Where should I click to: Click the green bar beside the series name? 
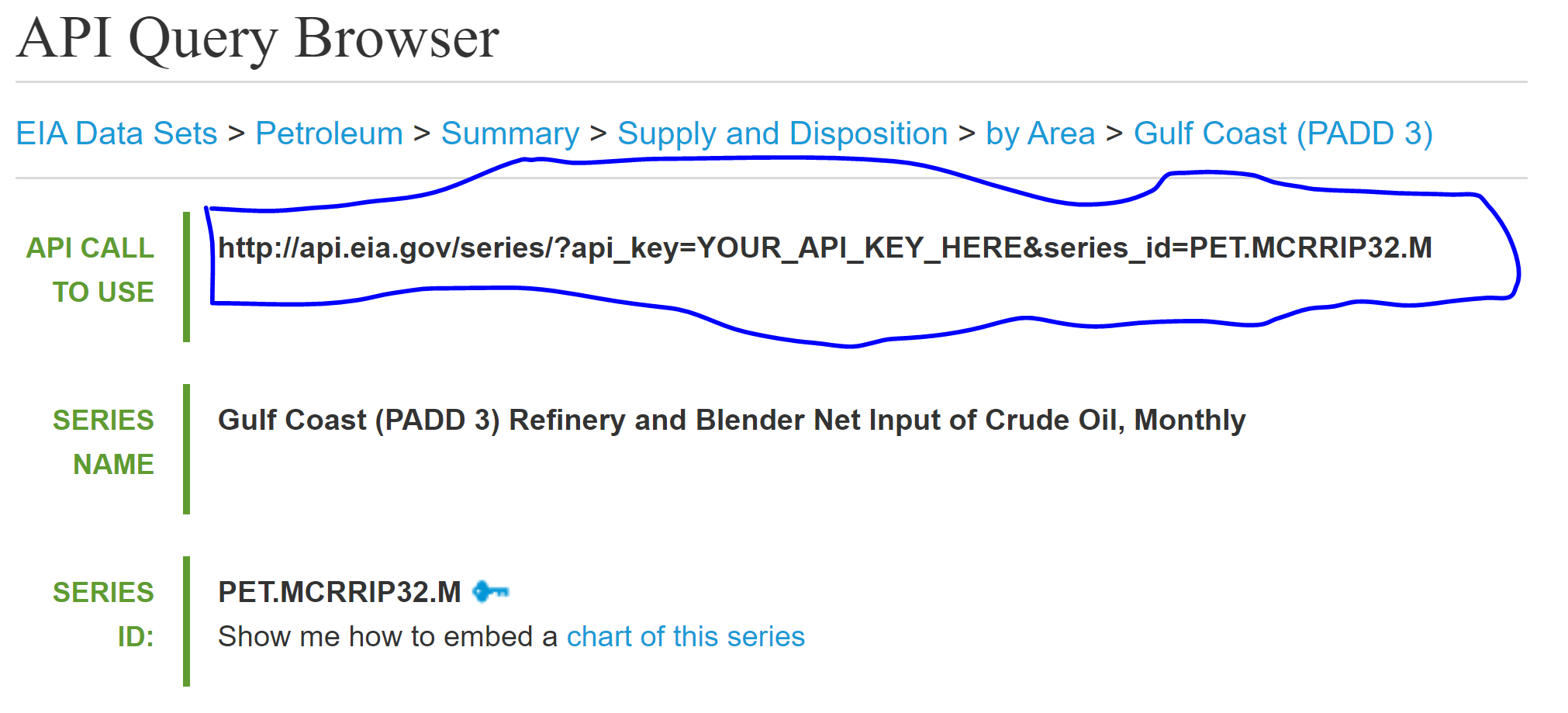186,448
